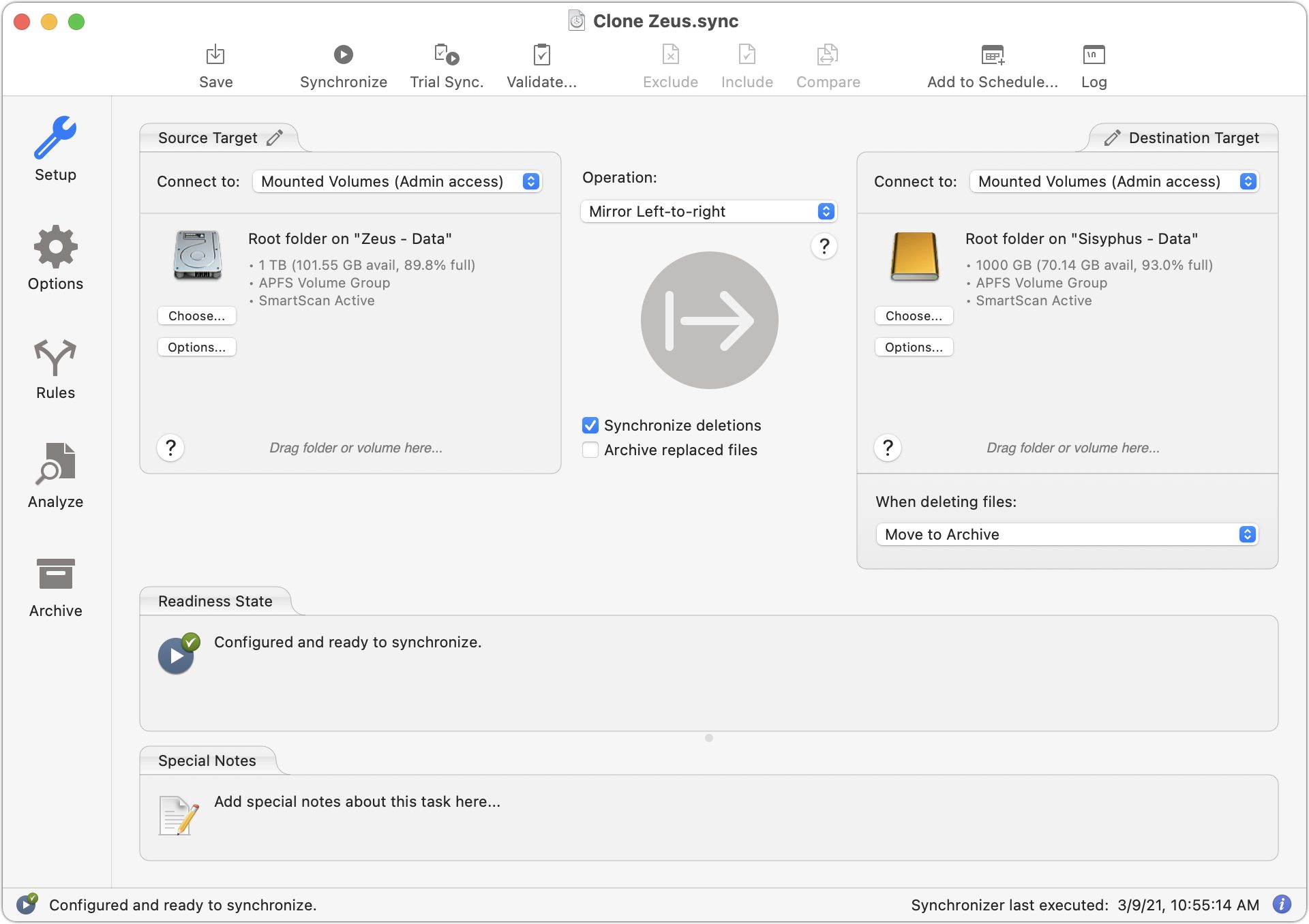The image size is (1309, 924).
Task: Open the Move to Archive dropdown
Action: [x=1067, y=534]
